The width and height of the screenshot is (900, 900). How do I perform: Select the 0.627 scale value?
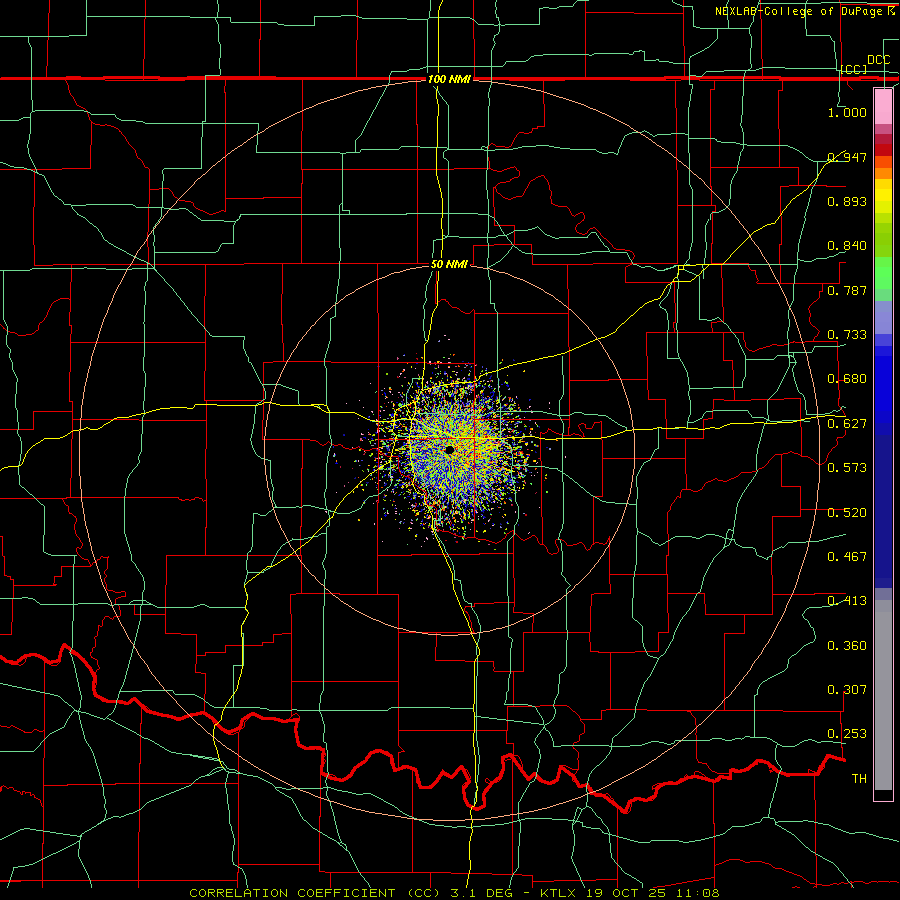[847, 423]
